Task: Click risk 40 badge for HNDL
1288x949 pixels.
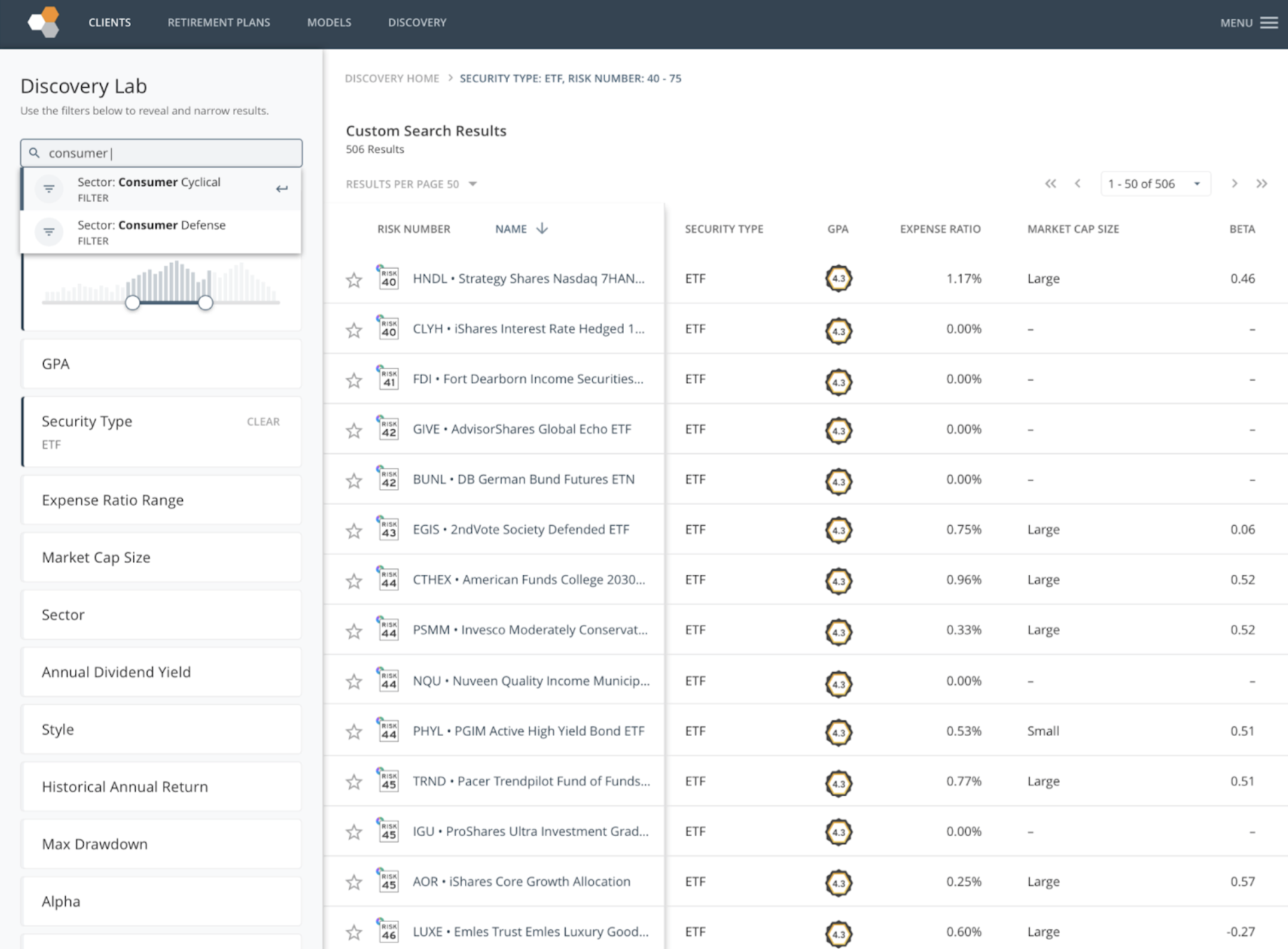Action: point(388,278)
